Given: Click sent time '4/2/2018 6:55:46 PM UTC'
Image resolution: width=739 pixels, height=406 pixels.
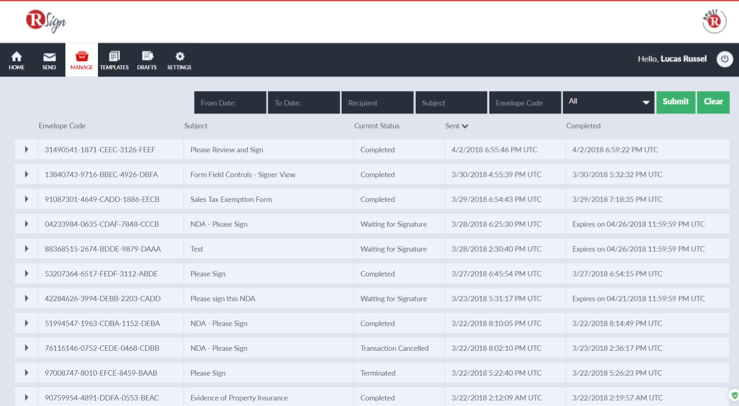Looking at the screenshot, I should point(494,149).
